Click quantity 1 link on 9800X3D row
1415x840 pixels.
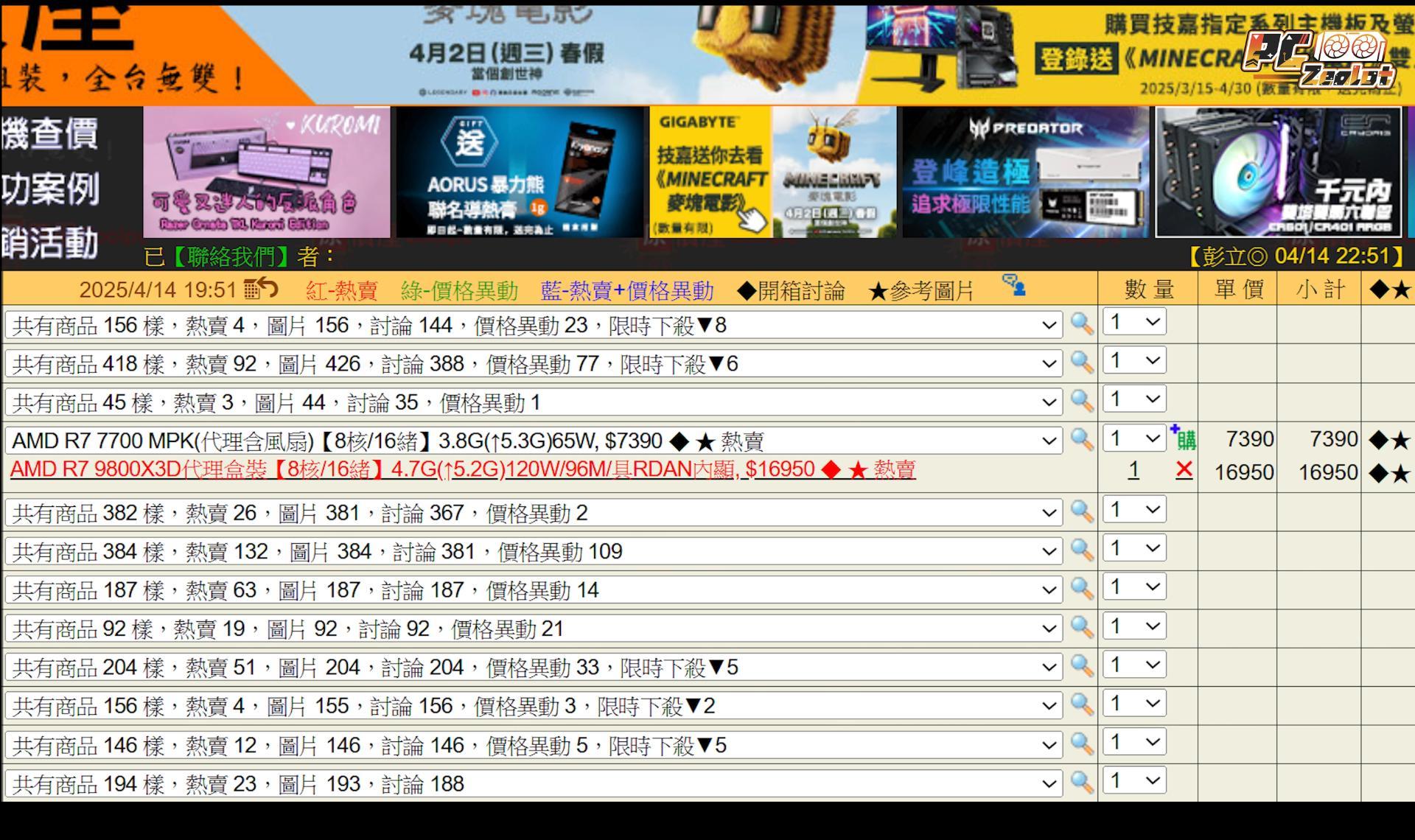tap(1133, 470)
